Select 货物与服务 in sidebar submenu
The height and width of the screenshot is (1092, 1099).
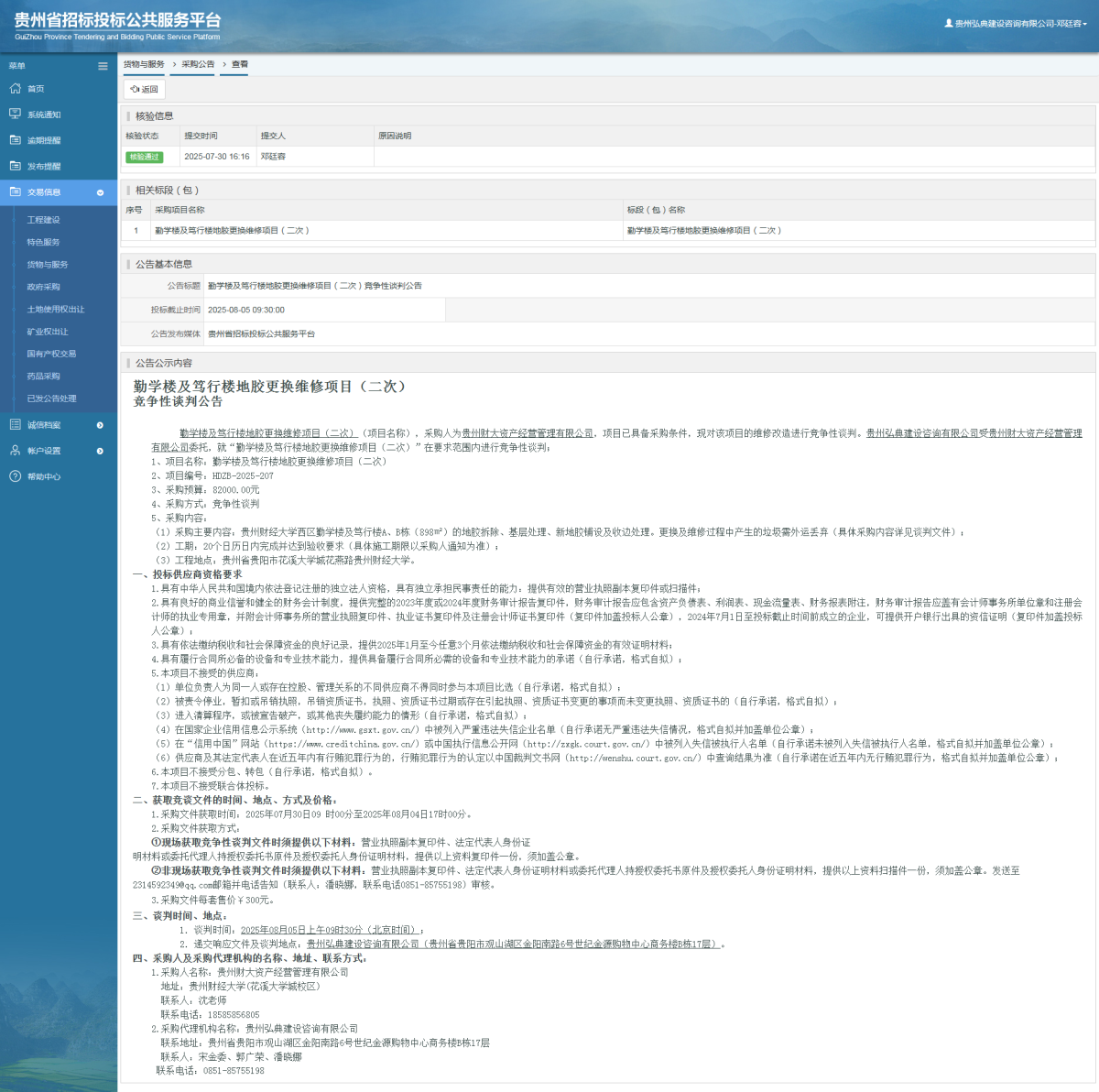coord(48,265)
